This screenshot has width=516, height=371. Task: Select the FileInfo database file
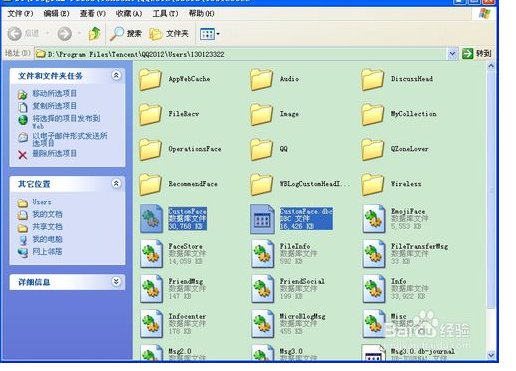284,254
